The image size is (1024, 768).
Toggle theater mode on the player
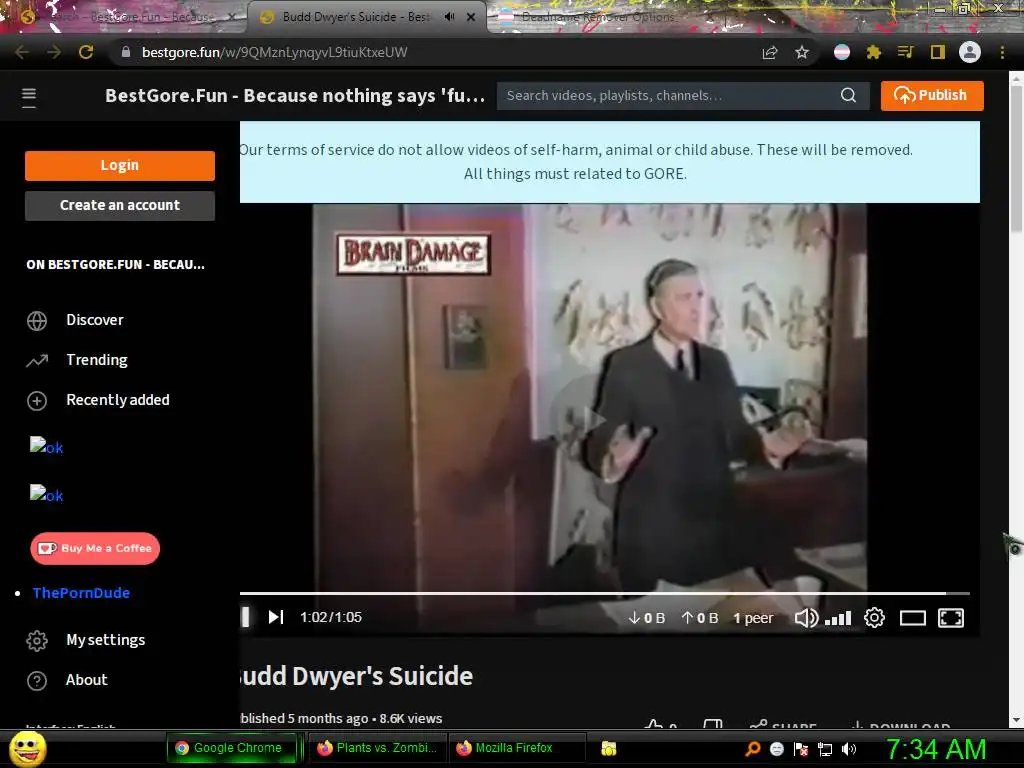[912, 618]
